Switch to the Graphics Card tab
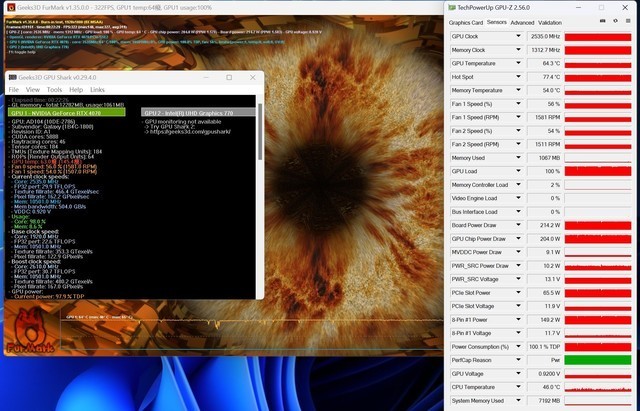640x411 pixels. click(466, 21)
